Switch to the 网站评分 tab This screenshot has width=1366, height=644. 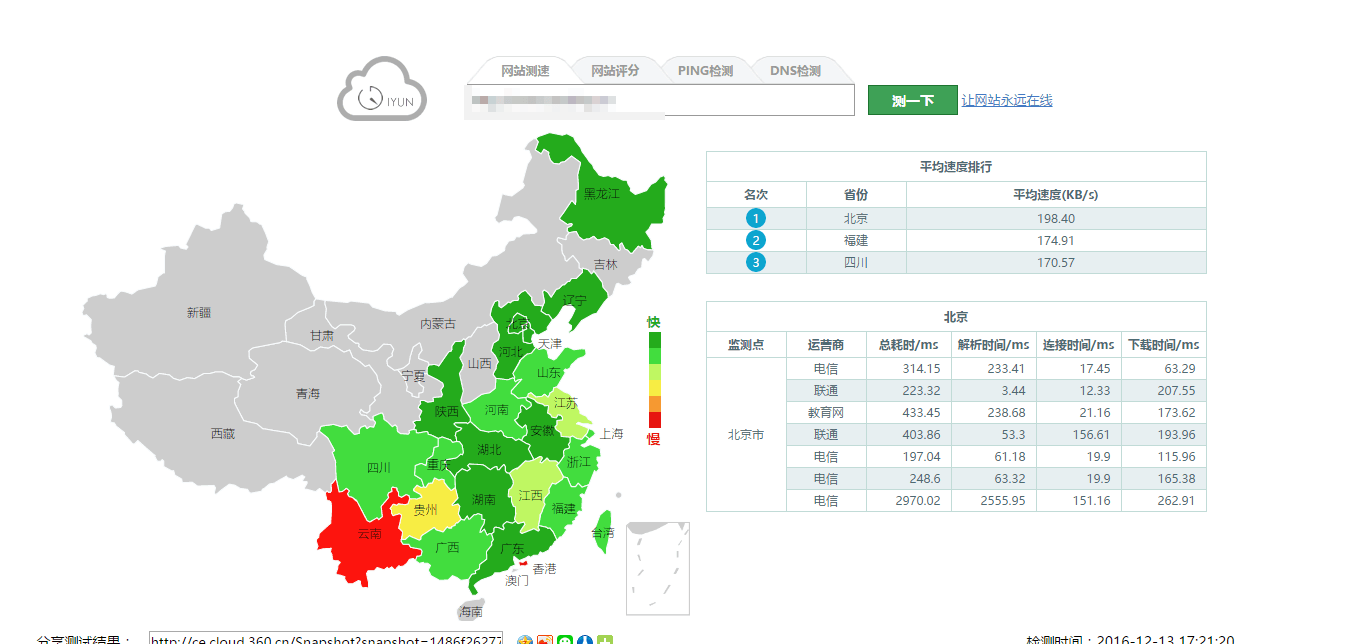614,71
